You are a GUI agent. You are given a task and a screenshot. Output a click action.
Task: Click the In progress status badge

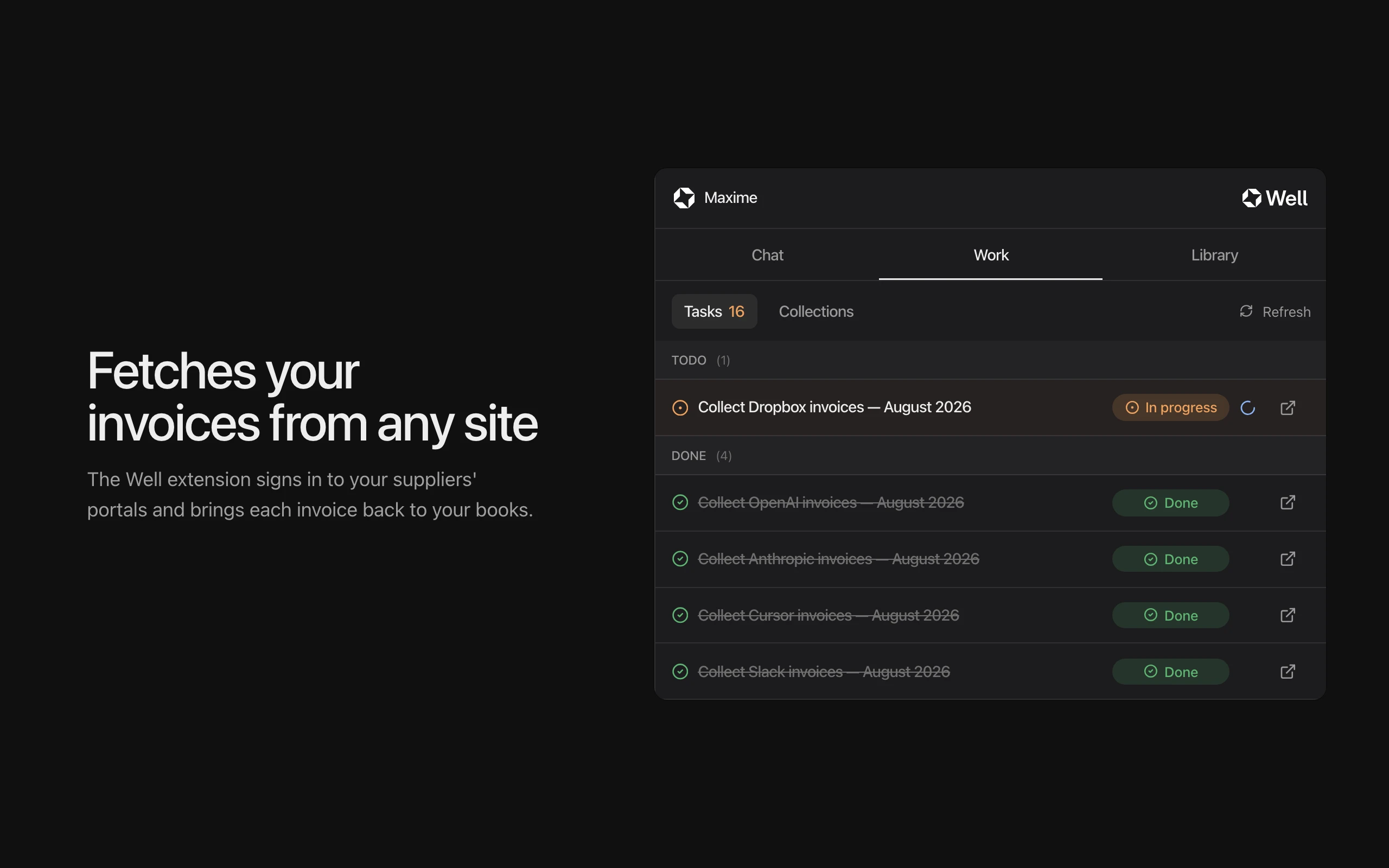[x=1170, y=407]
